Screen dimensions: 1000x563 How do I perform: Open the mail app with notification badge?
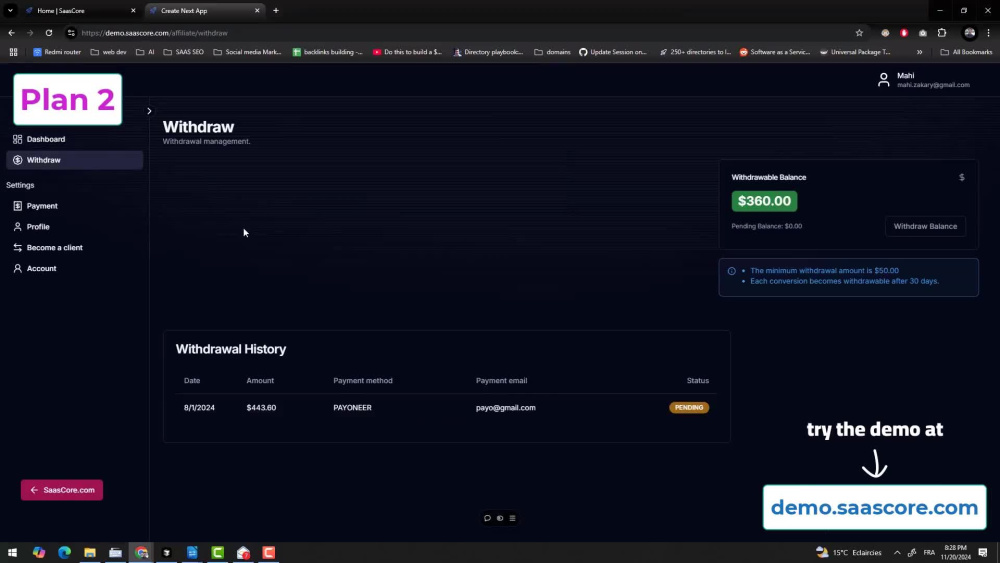243,553
